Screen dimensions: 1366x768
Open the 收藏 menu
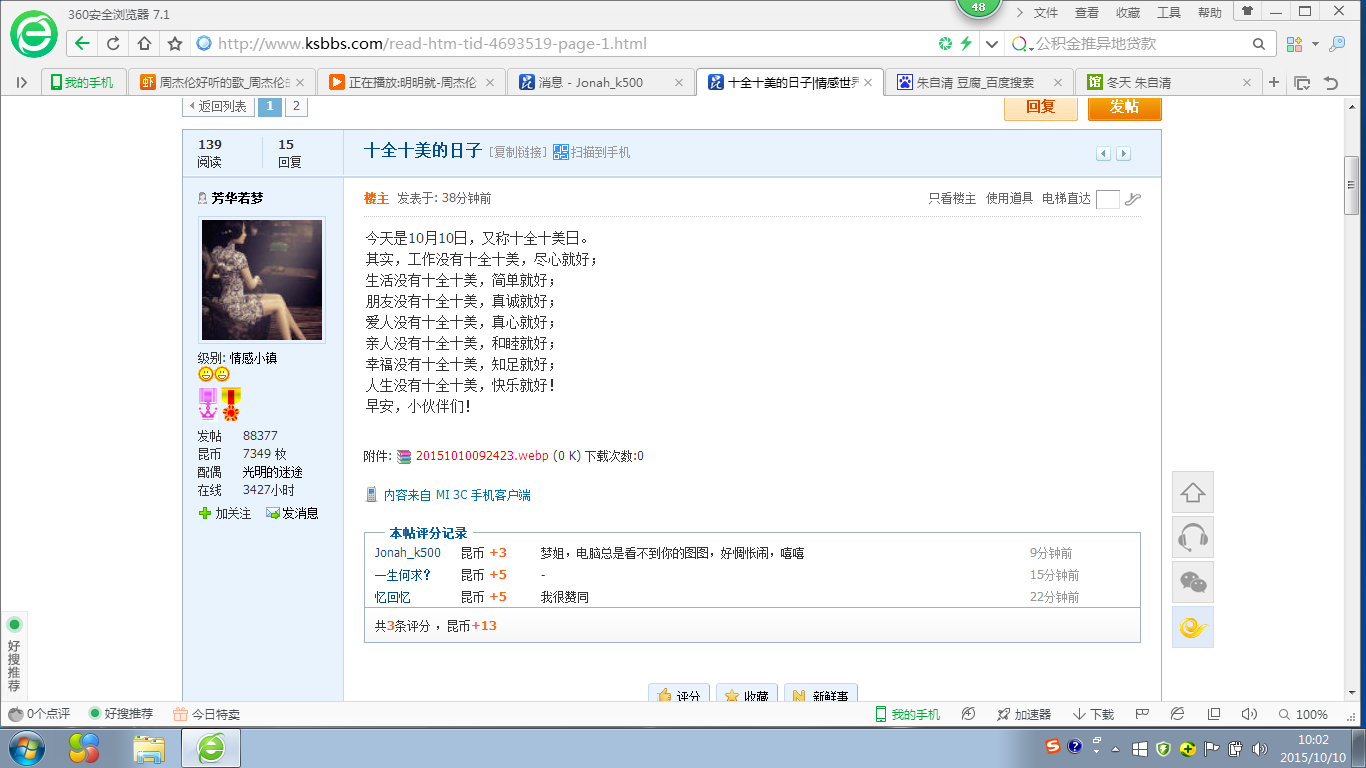click(x=1128, y=12)
